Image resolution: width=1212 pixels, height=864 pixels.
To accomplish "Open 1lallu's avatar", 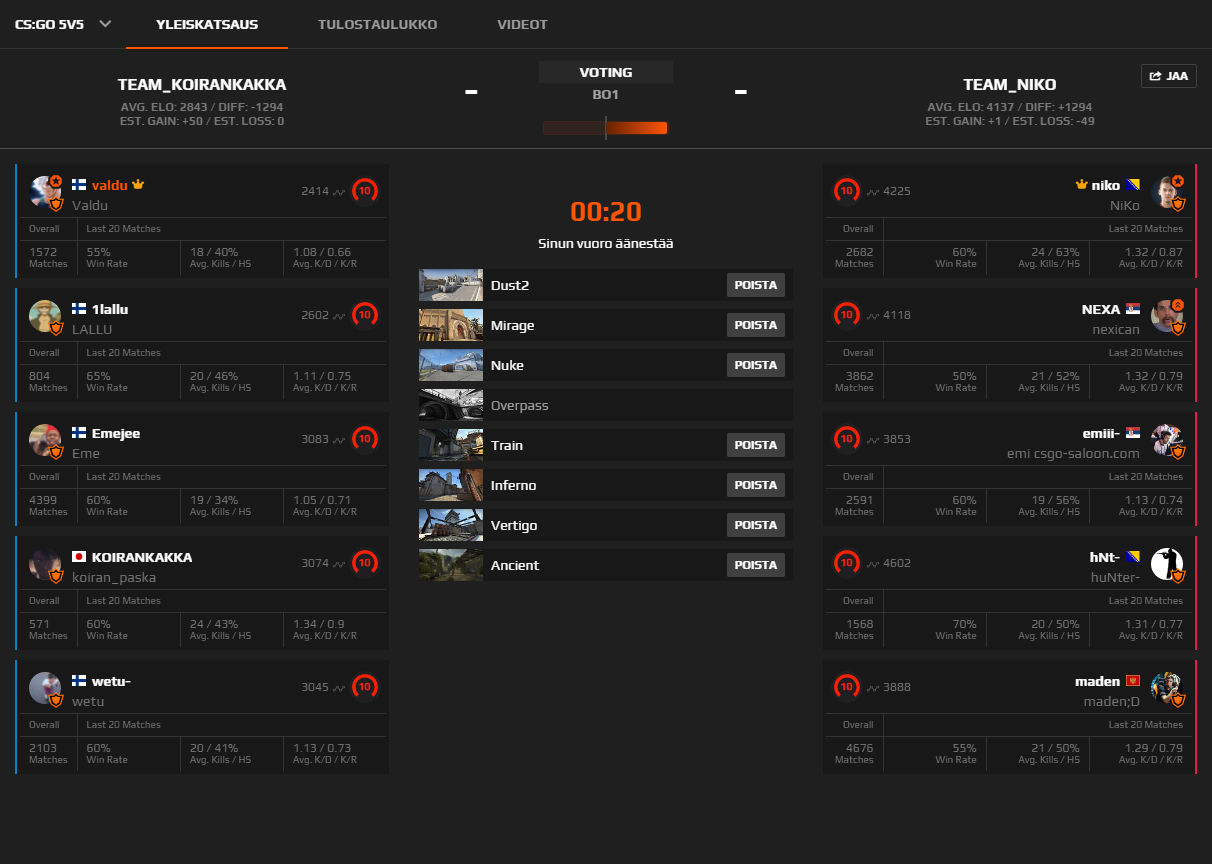I will 46,316.
